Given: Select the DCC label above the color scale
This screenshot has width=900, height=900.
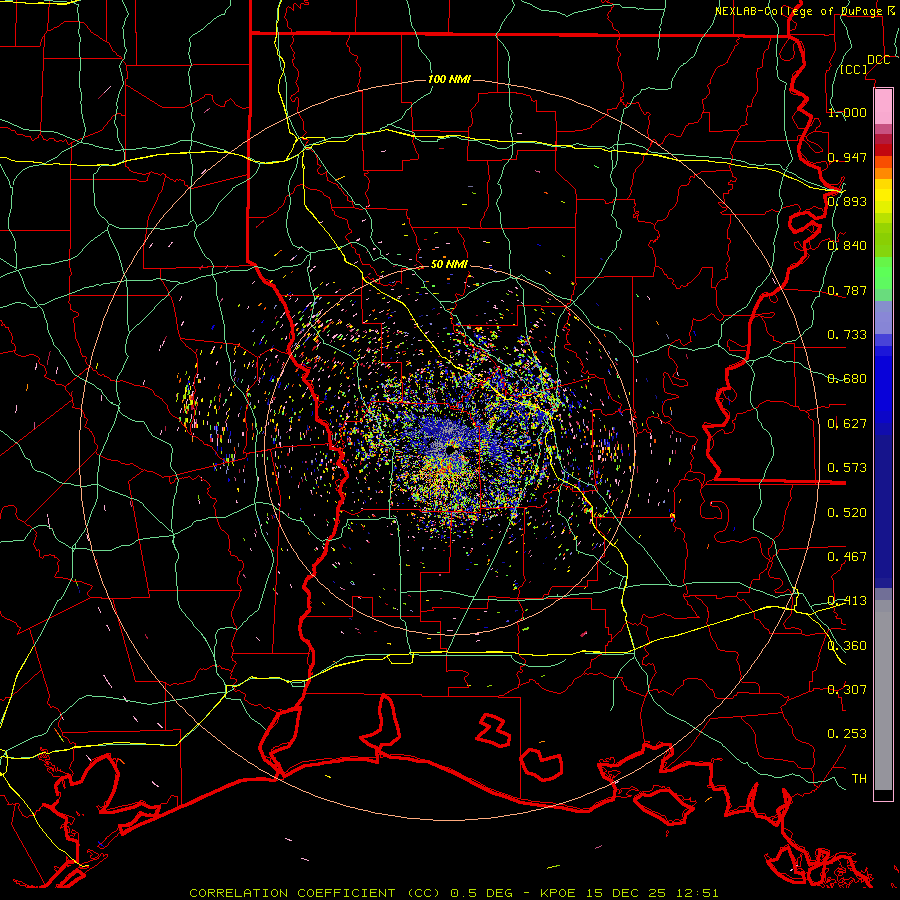Looking at the screenshot, I should point(878,60).
